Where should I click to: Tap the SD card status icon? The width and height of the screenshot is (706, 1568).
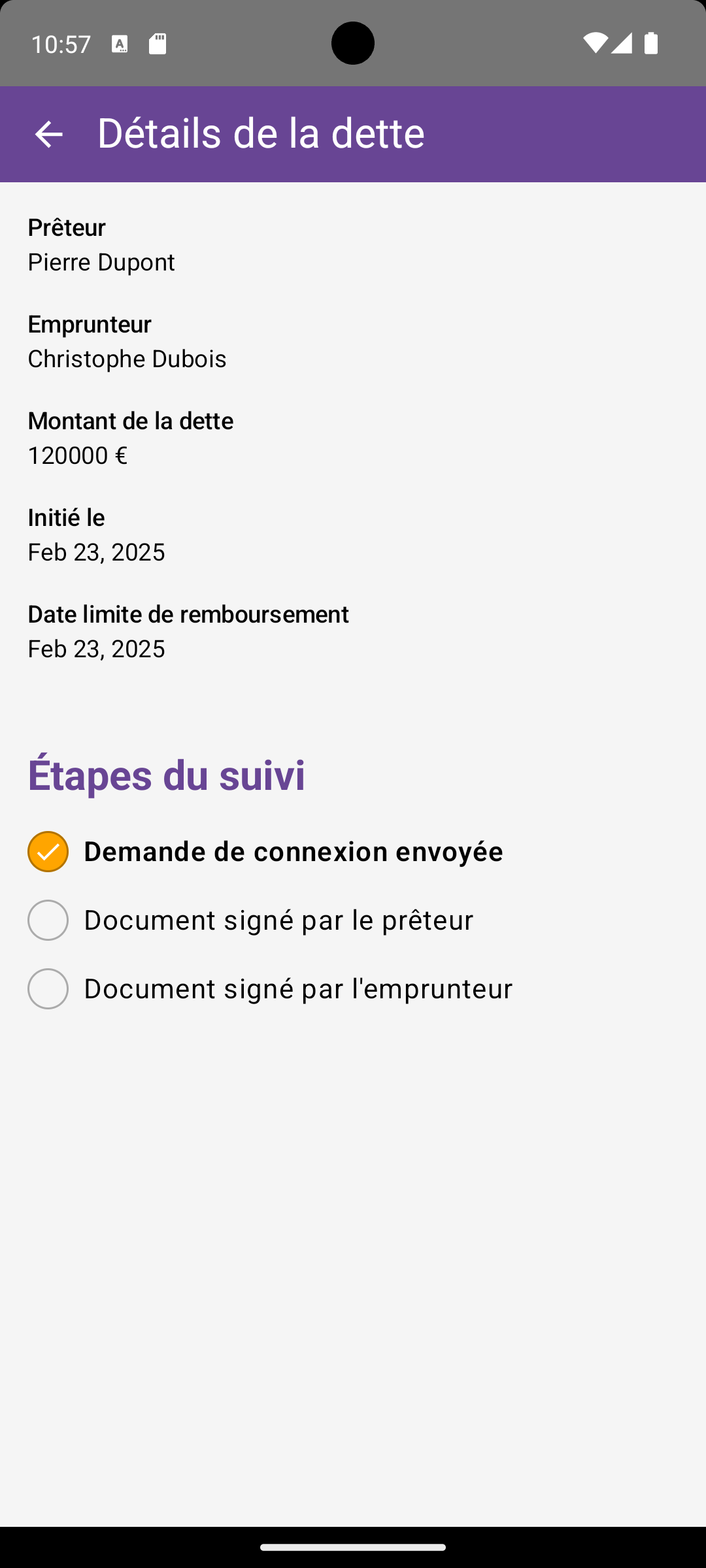[158, 44]
